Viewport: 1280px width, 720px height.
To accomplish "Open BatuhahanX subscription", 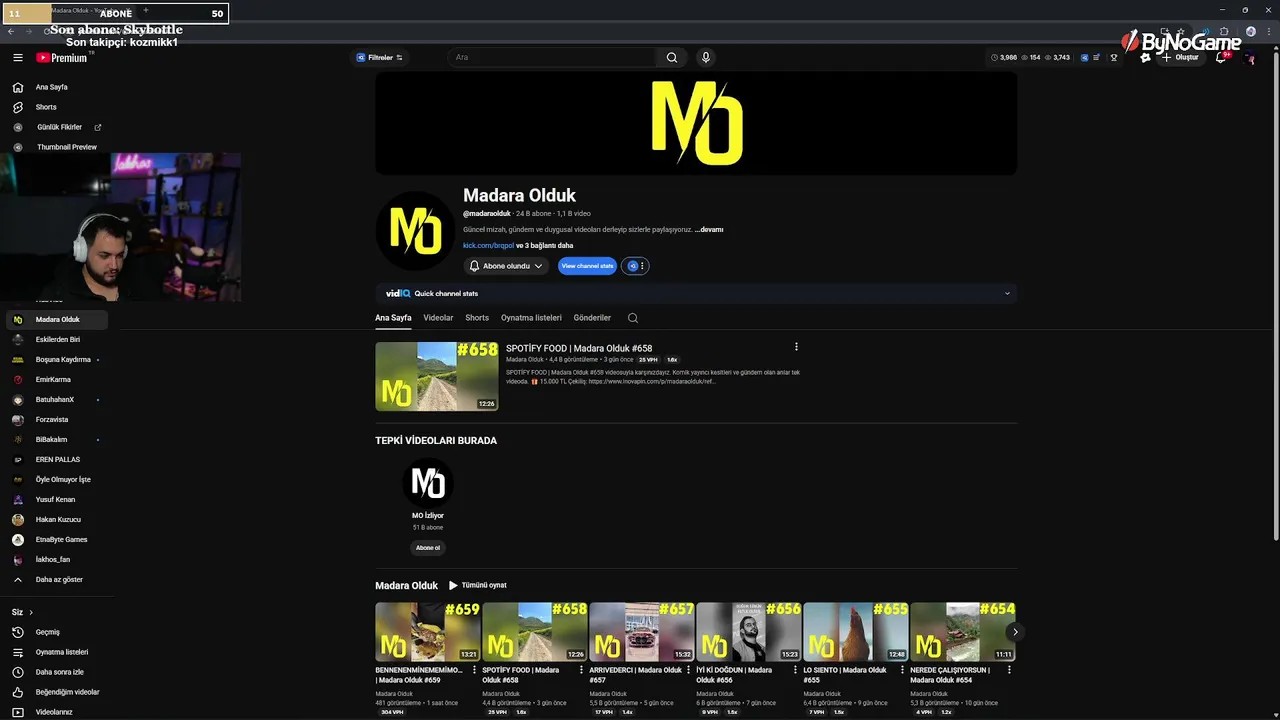I will tap(56, 400).
